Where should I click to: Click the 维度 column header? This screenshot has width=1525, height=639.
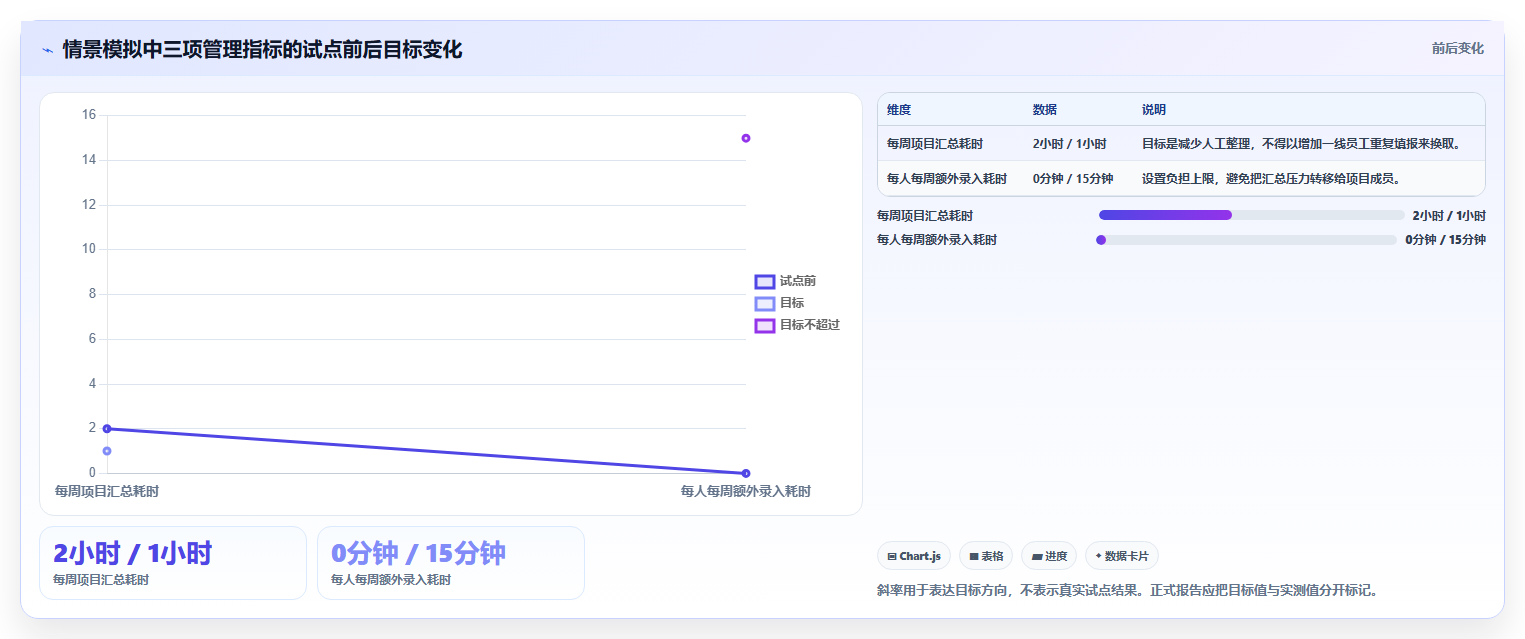(x=899, y=110)
